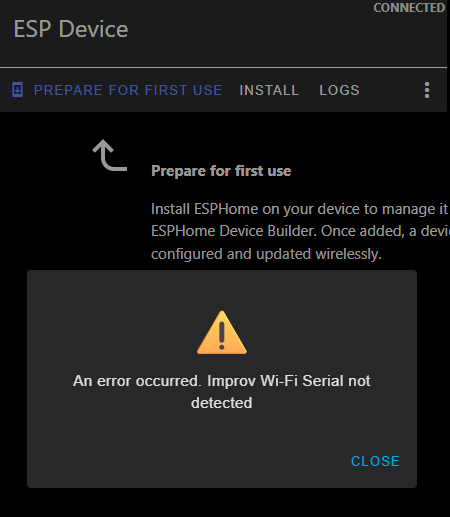This screenshot has height=517, width=450.
Task: Dismiss the error dialog with CLOSE
Action: pyautogui.click(x=375, y=461)
